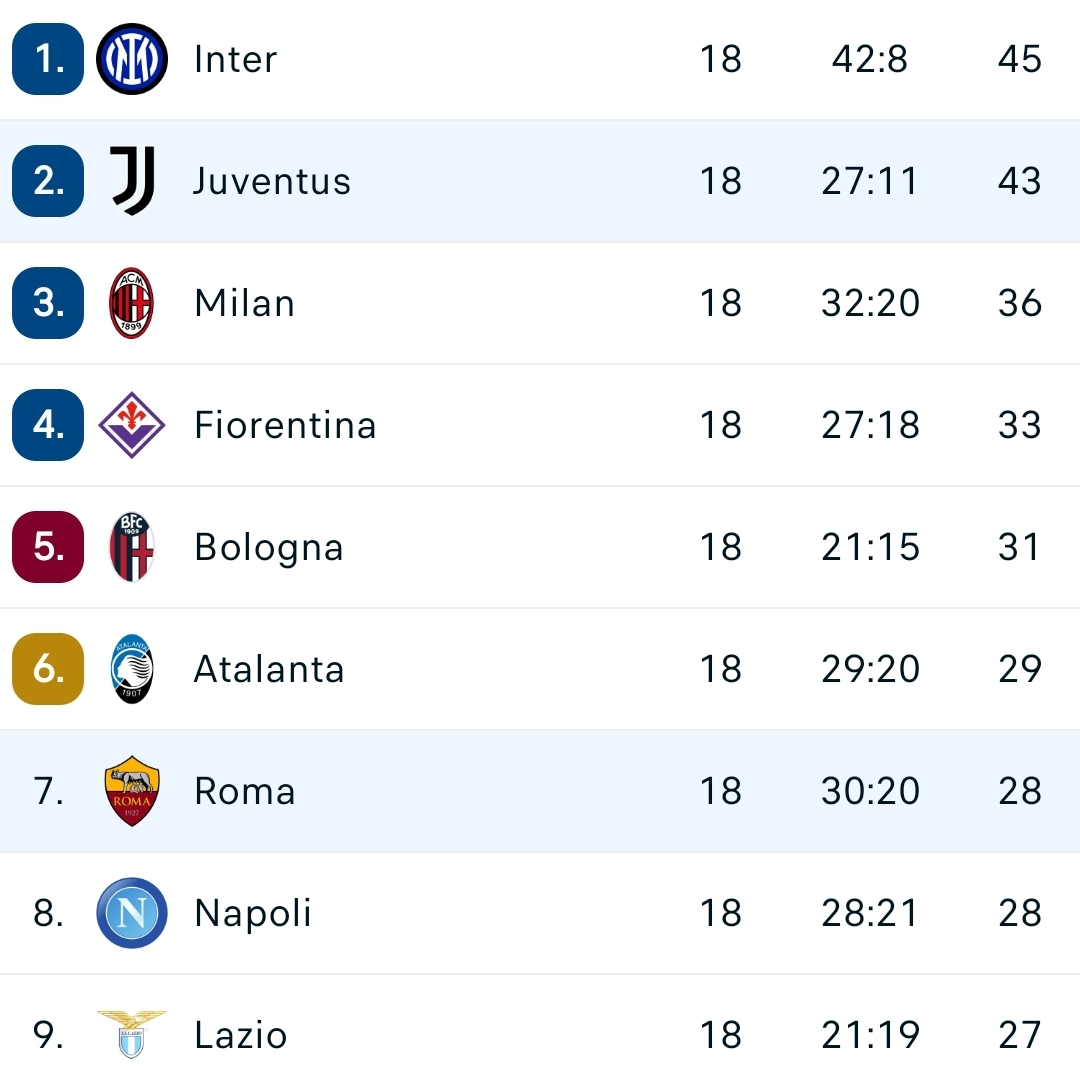Open the Fiorentina club crest
Viewport: 1080px width, 1088px height.
point(131,425)
